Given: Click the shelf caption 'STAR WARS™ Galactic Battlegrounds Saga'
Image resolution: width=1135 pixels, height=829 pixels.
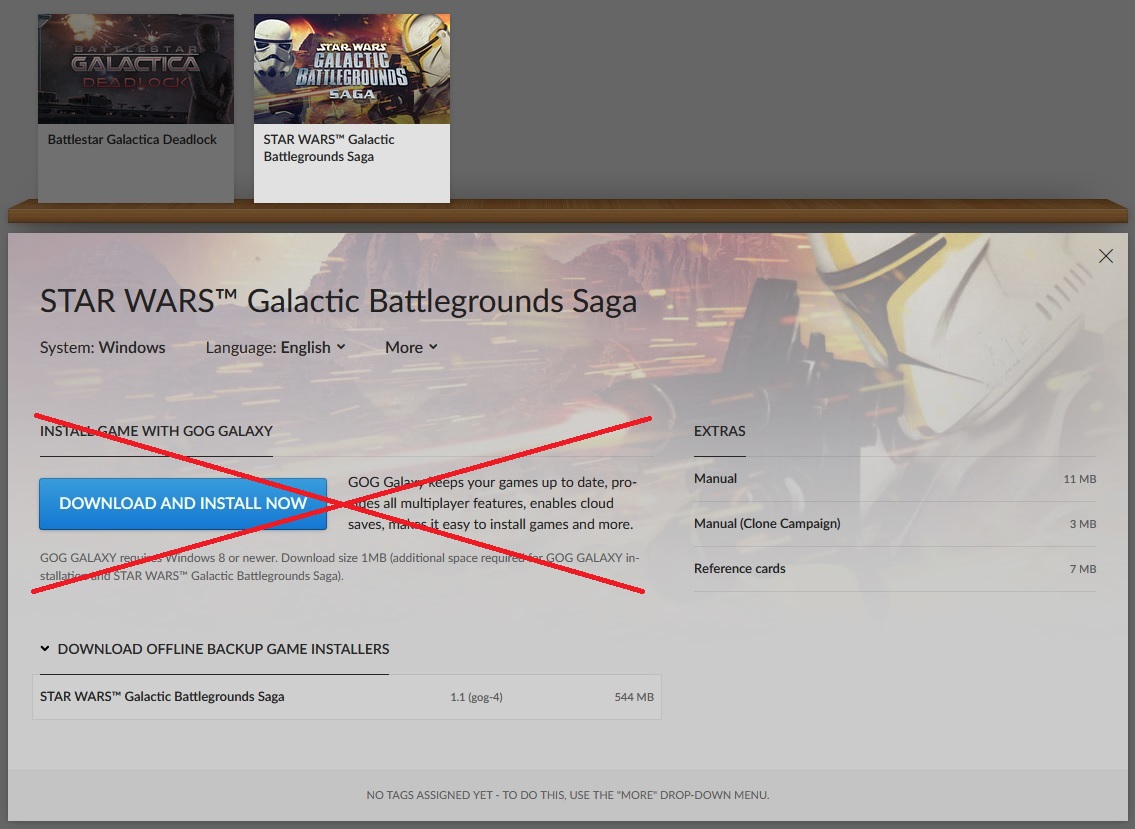Looking at the screenshot, I should (x=329, y=148).
